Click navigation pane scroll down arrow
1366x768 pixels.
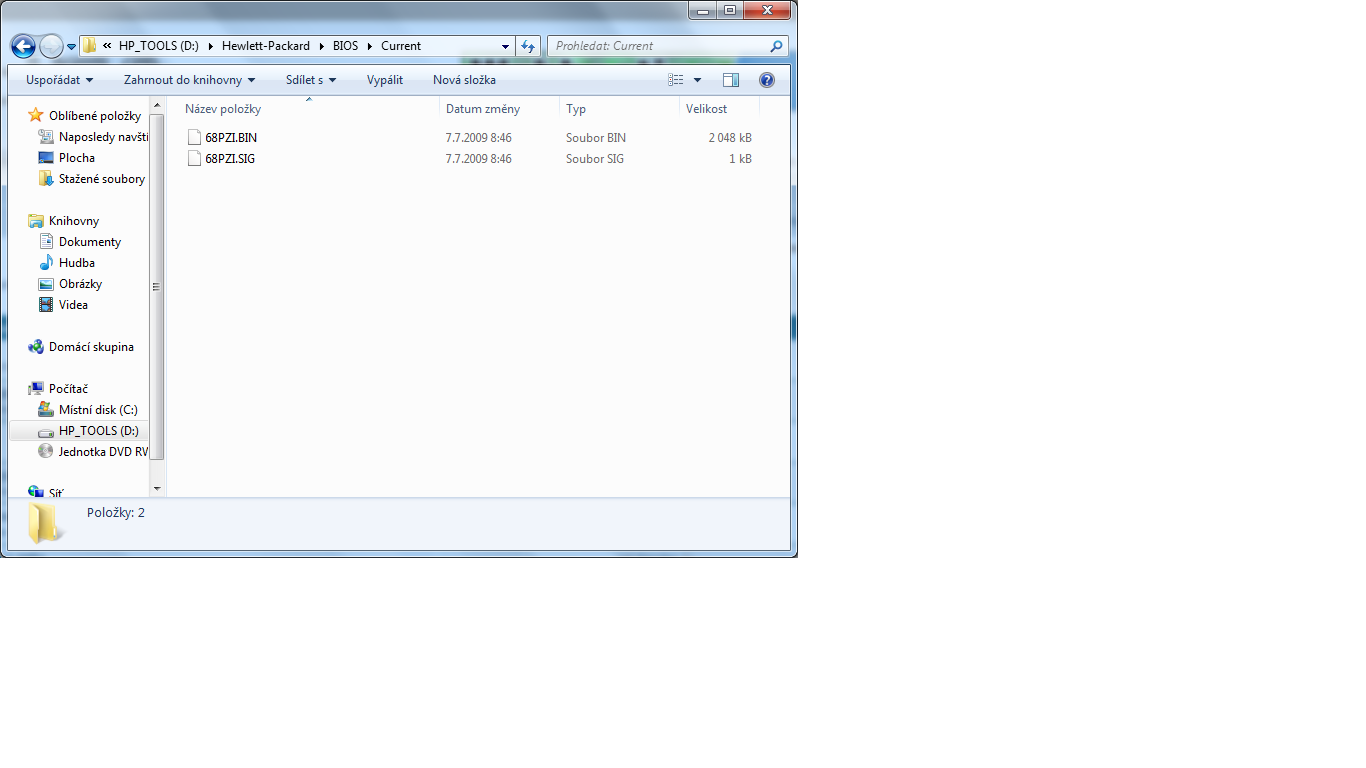157,489
